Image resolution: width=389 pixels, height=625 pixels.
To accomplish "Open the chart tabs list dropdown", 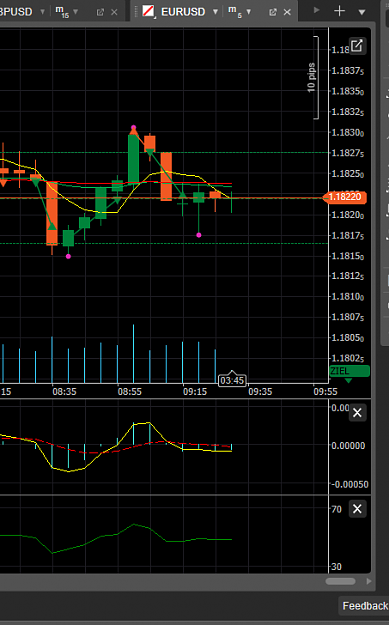I will [x=361, y=12].
